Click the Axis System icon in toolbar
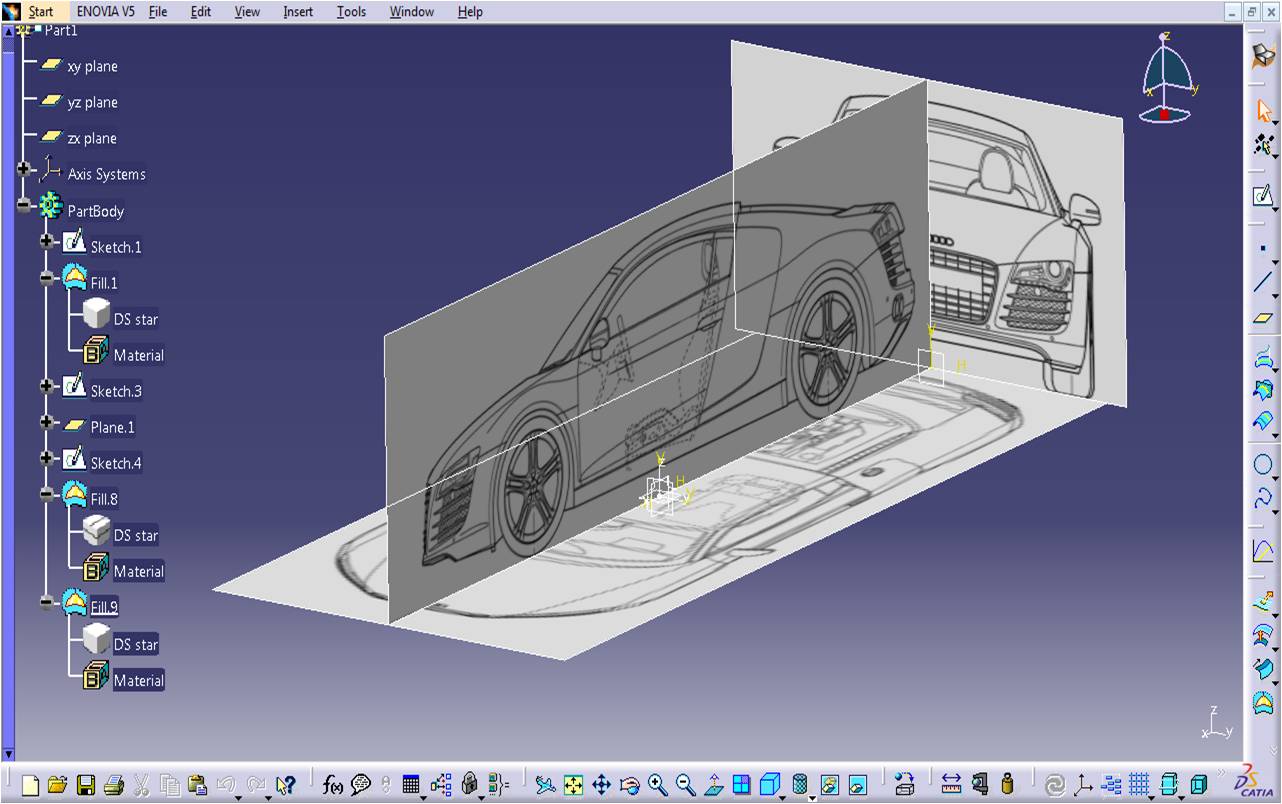Screen dimensions: 1282x804 (x=1083, y=785)
